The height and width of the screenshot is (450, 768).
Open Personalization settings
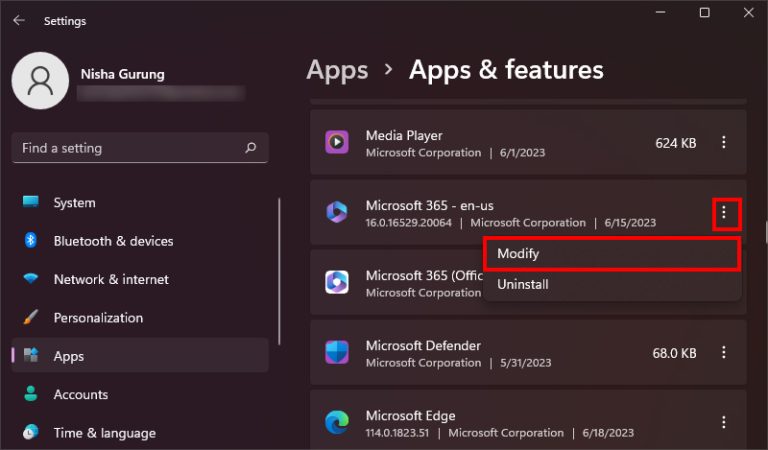(98, 318)
